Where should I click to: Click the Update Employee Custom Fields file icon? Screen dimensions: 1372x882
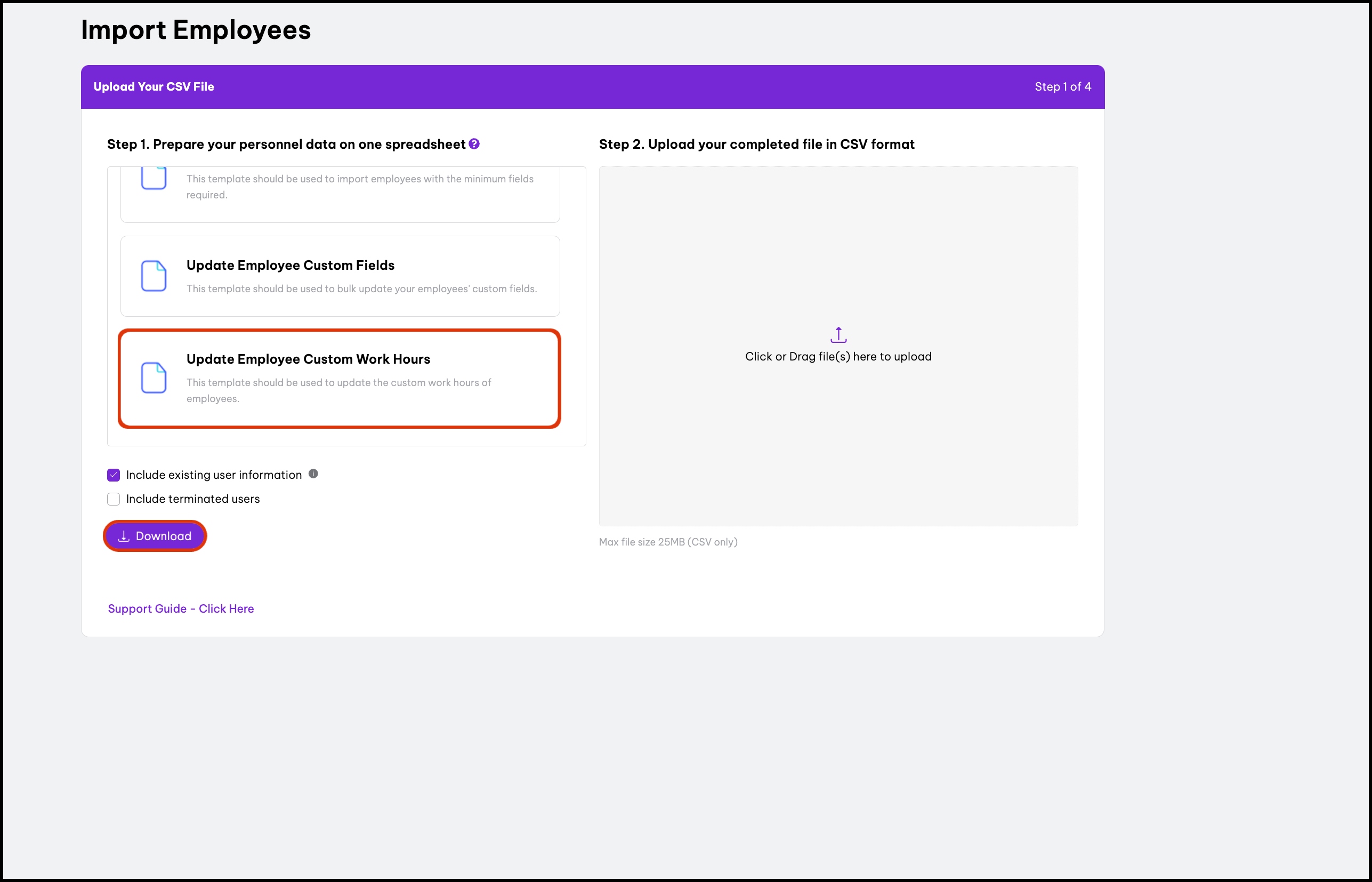pyautogui.click(x=154, y=276)
